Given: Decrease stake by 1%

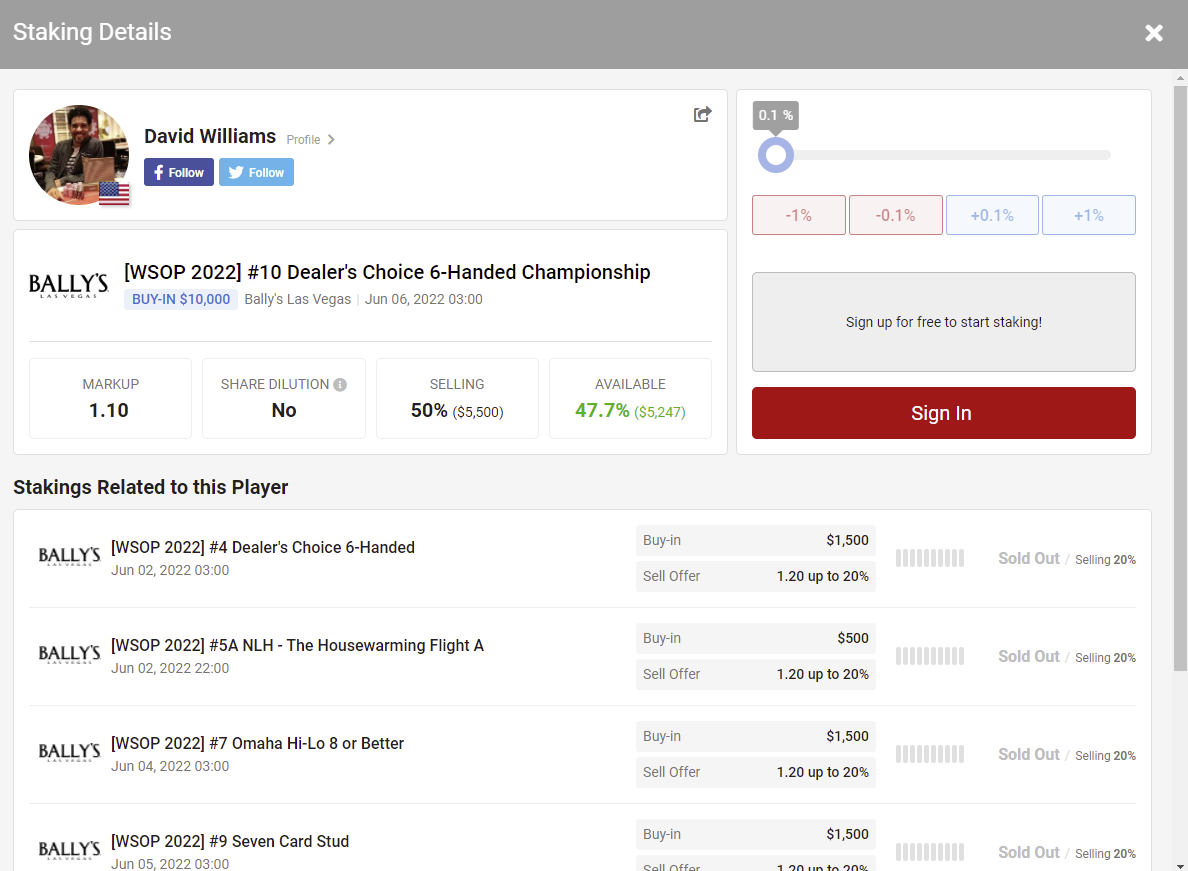Looking at the screenshot, I should 799,215.
